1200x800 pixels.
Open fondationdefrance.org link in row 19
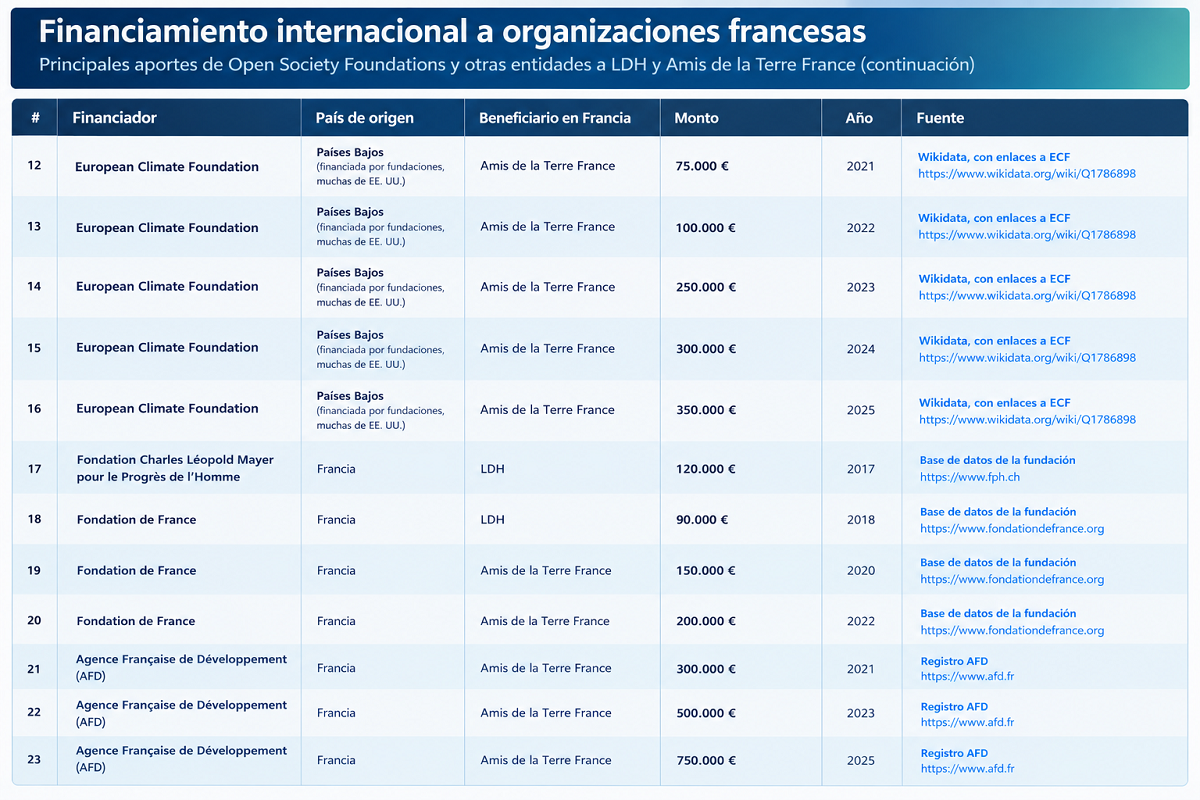pos(1012,579)
